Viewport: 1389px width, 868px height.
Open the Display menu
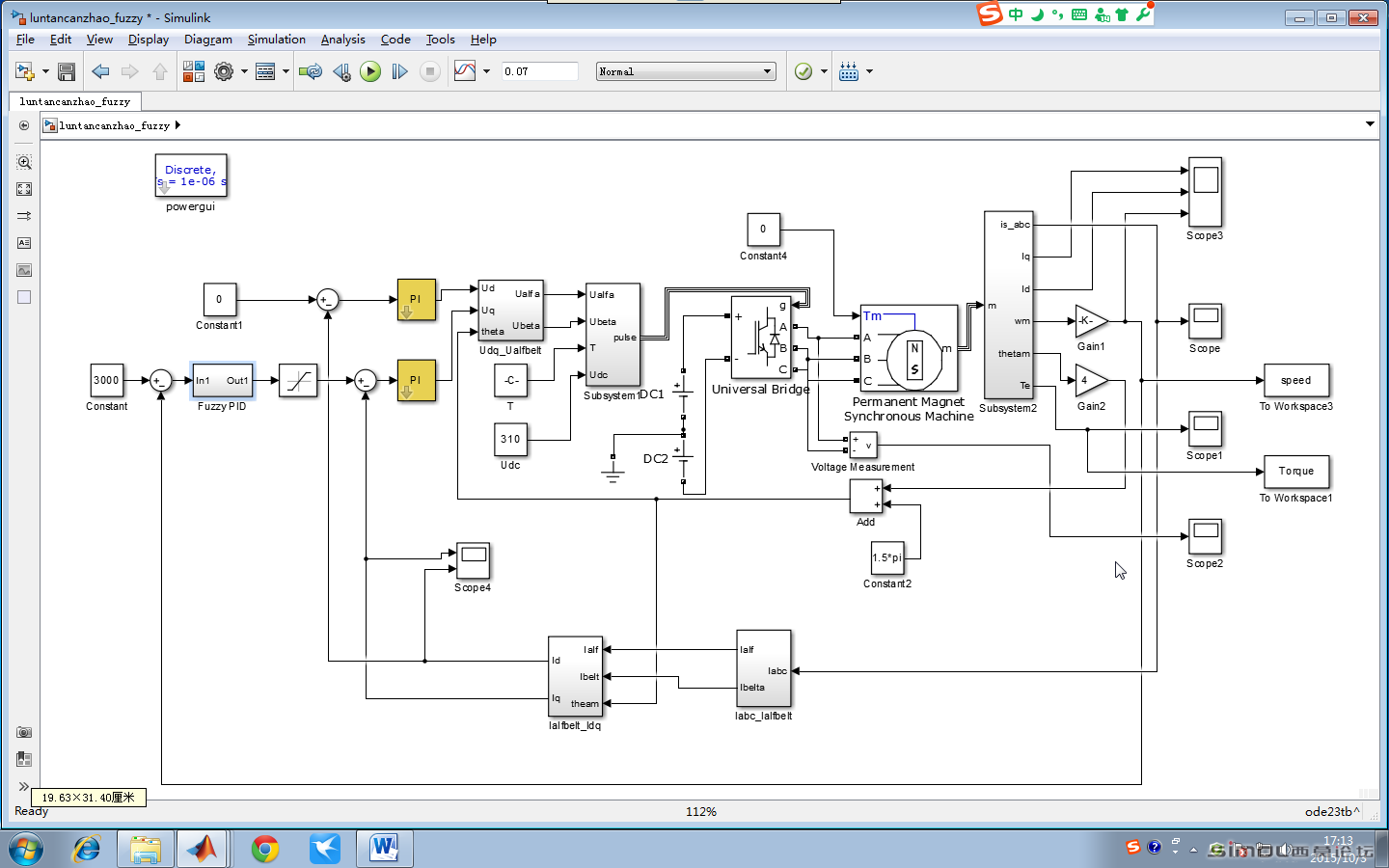click(149, 40)
